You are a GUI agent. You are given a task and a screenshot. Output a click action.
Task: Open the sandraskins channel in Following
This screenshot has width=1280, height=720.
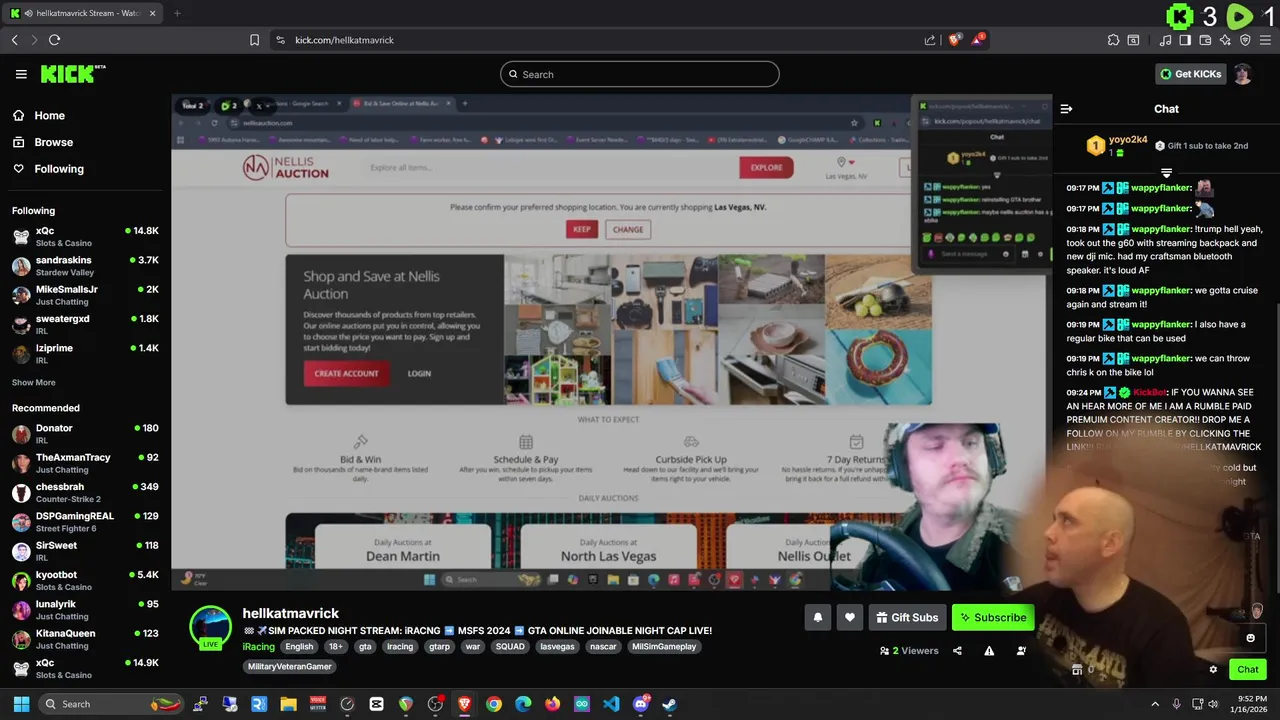tap(85, 266)
